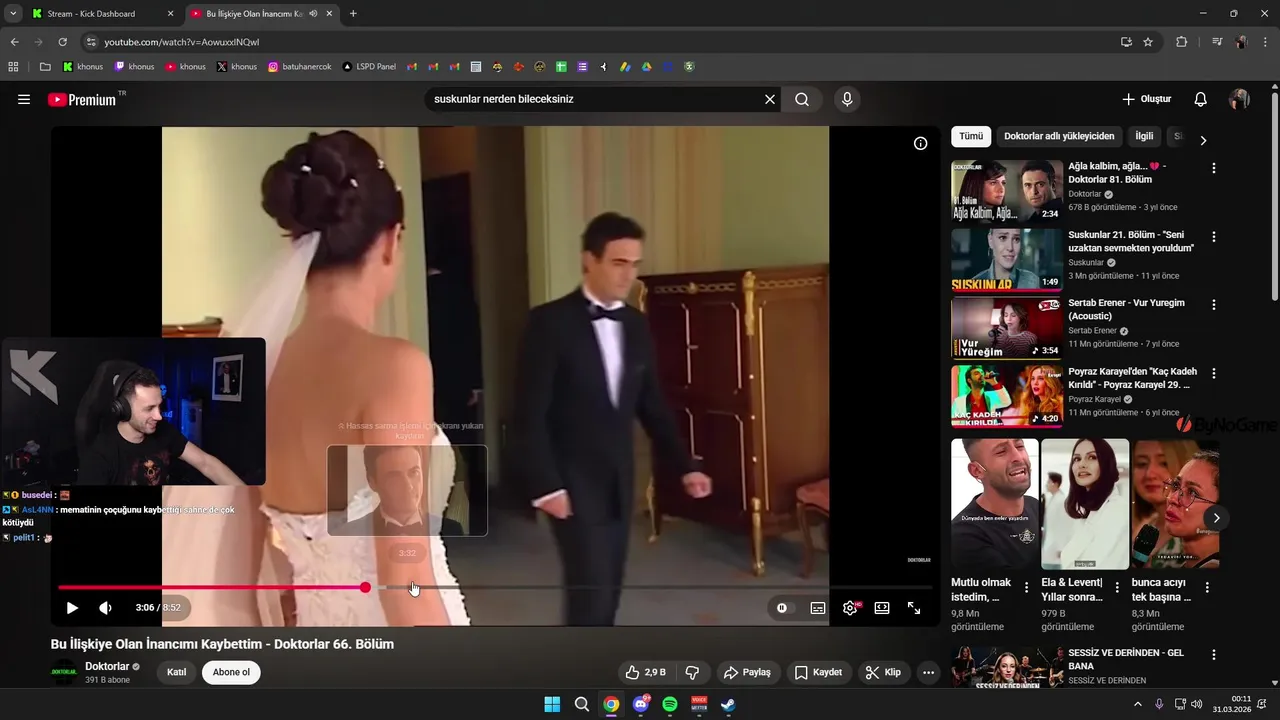The width and height of the screenshot is (1280, 720).
Task: Clear the search box with the X icon
Action: point(770,100)
